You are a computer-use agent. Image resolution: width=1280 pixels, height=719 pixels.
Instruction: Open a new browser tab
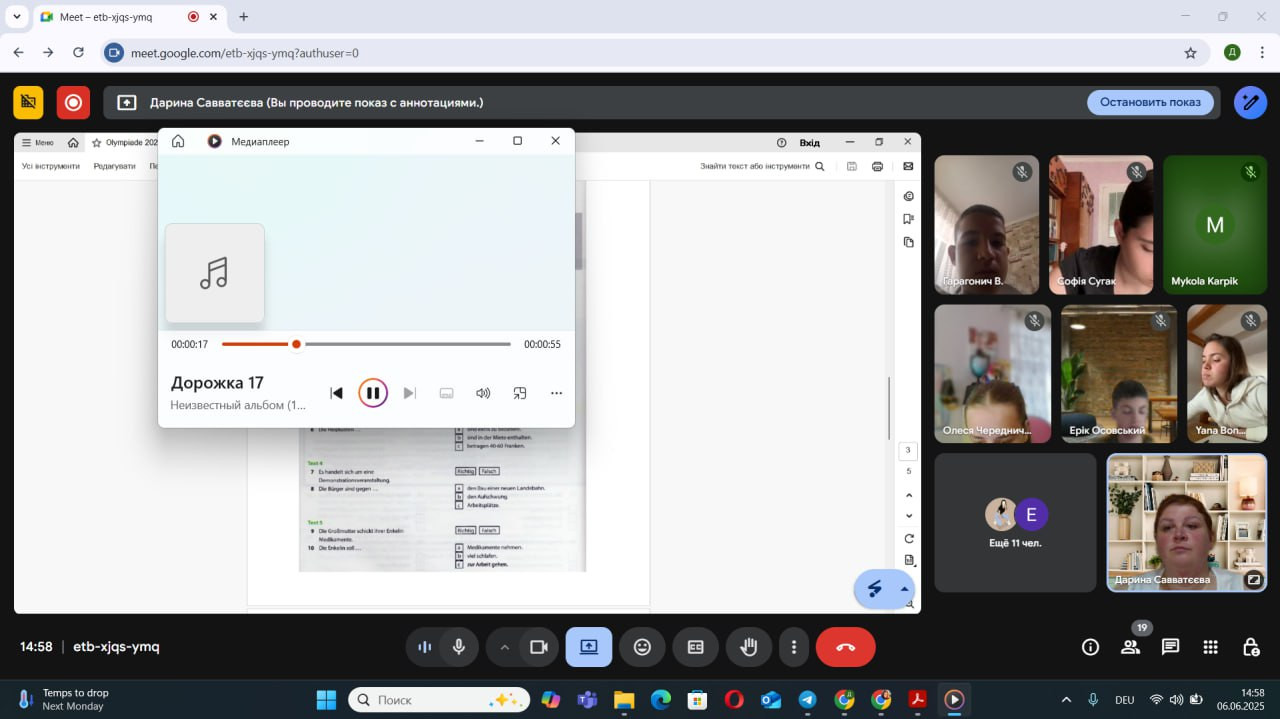[x=243, y=17]
